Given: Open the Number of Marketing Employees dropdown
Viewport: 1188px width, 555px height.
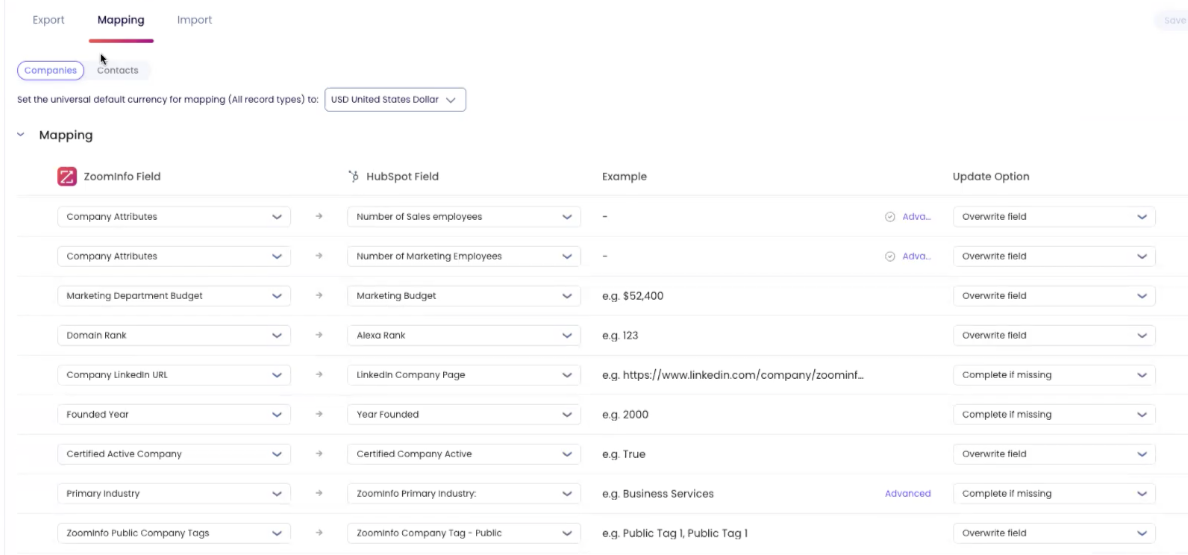Looking at the screenshot, I should [x=464, y=256].
